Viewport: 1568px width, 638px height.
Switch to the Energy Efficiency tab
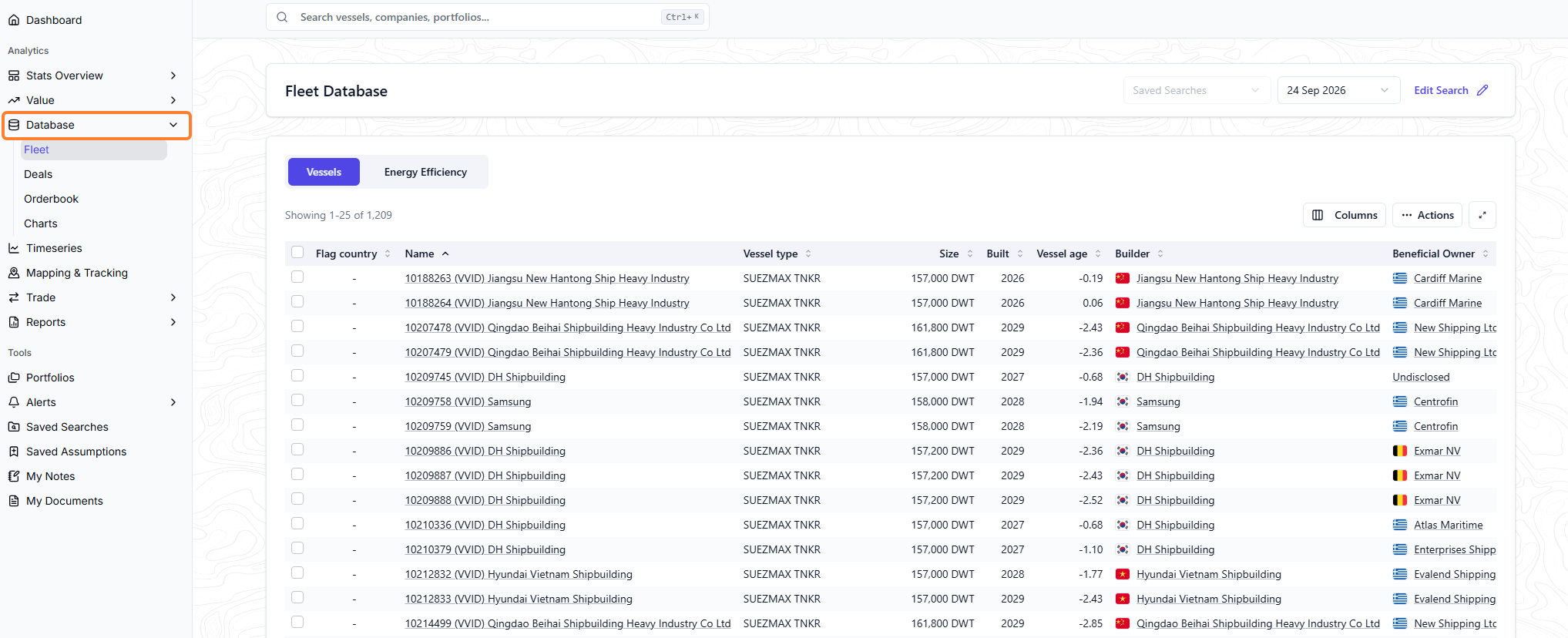click(425, 172)
